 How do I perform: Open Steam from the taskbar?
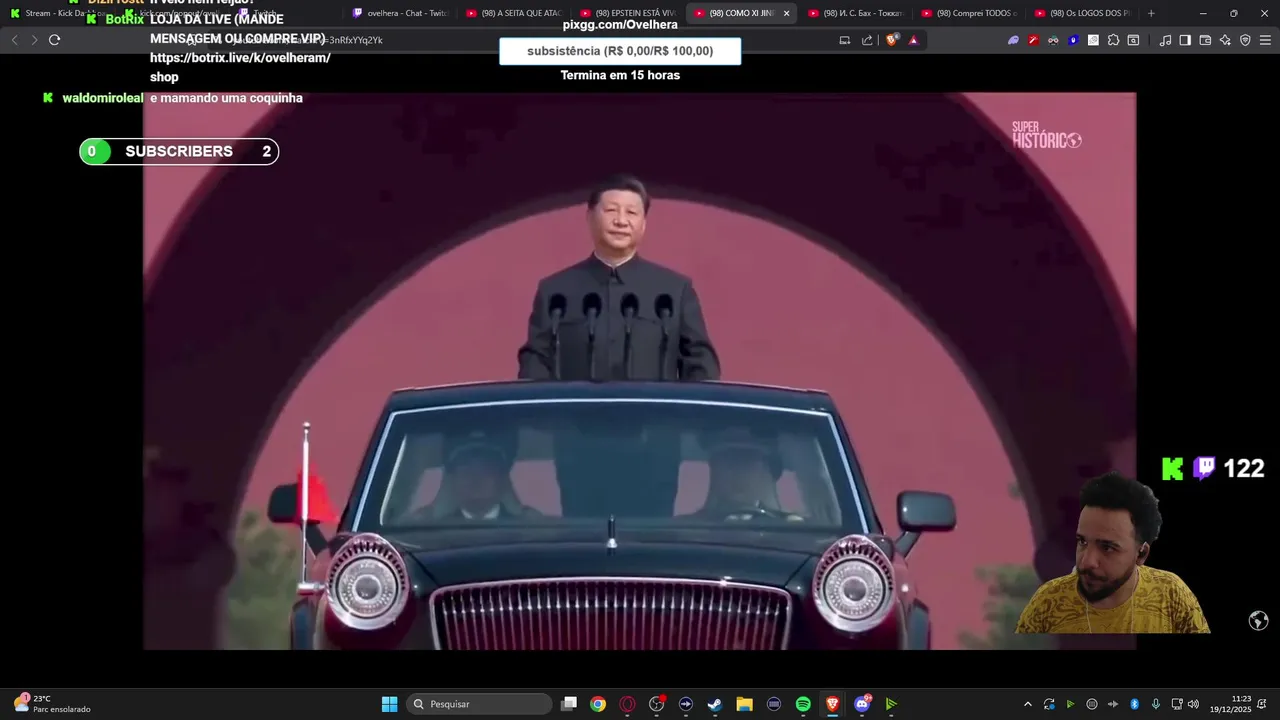[715, 704]
